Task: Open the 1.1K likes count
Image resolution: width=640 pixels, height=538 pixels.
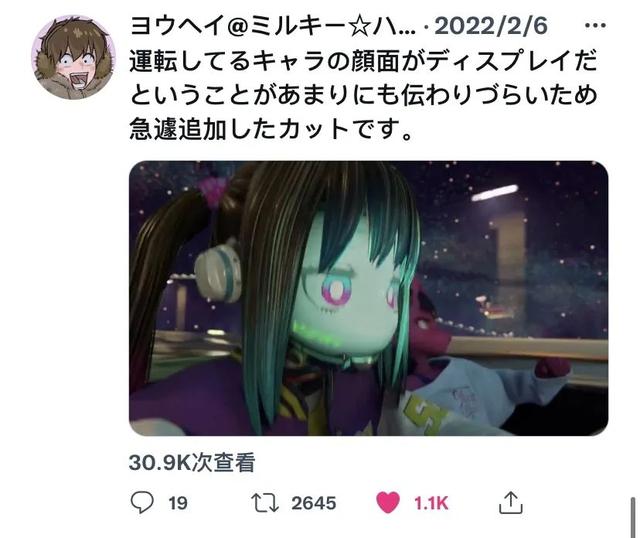Action: [x=431, y=503]
